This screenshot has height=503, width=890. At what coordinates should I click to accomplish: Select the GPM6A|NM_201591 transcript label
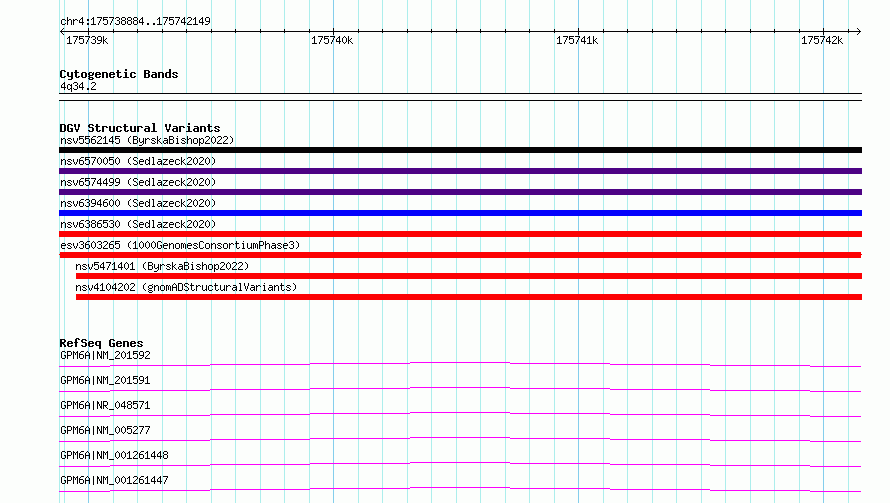pyautogui.click(x=106, y=380)
